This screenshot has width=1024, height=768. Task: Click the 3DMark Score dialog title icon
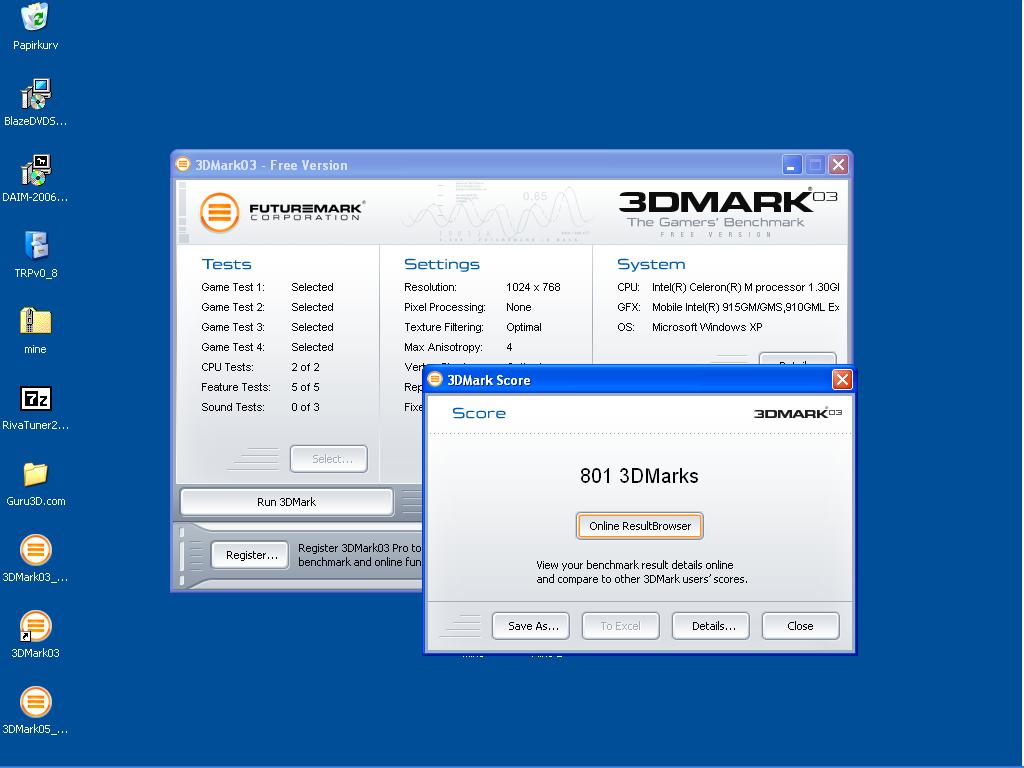pyautogui.click(x=435, y=379)
